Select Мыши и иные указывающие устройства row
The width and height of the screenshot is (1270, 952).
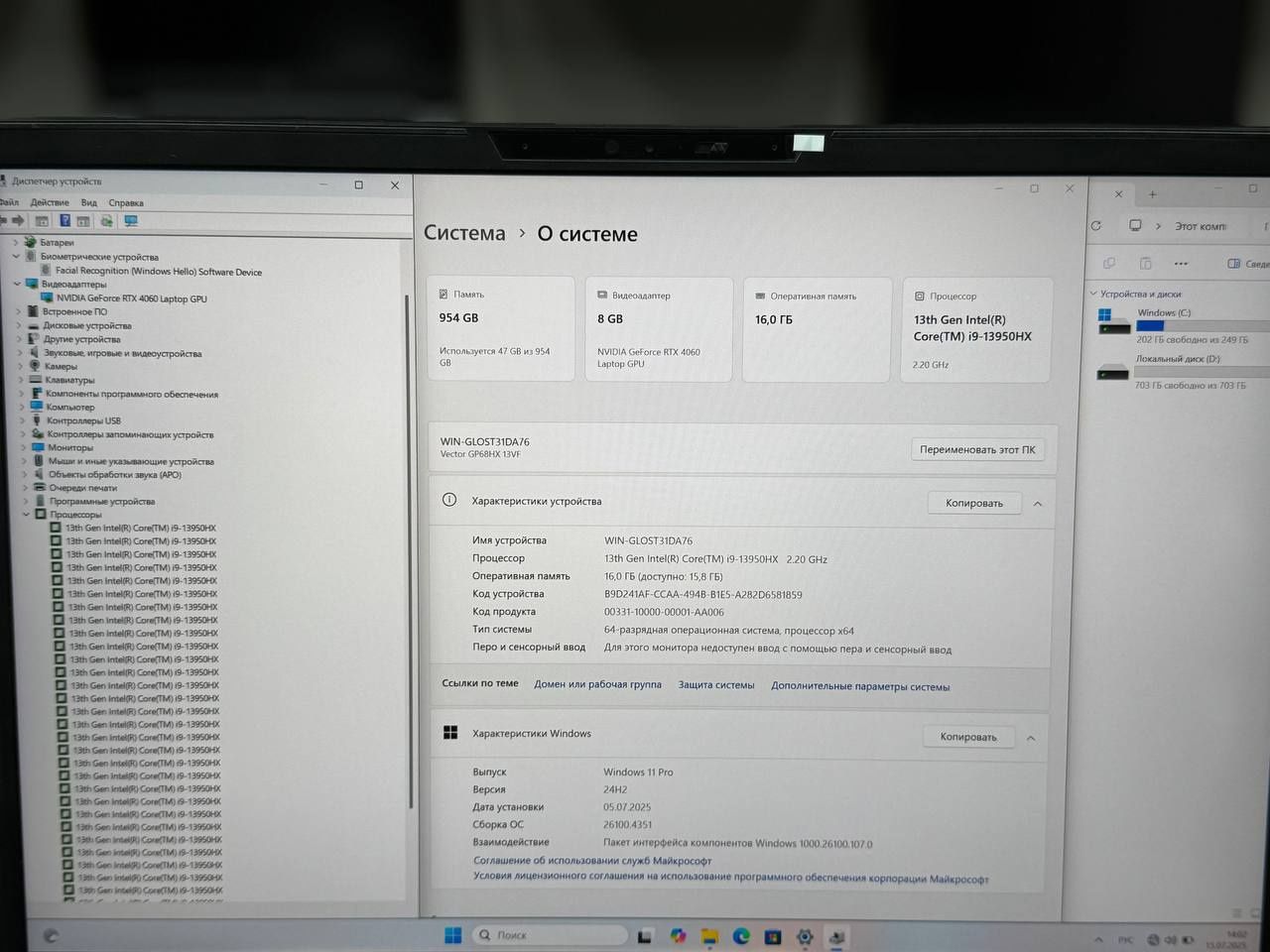pos(124,461)
